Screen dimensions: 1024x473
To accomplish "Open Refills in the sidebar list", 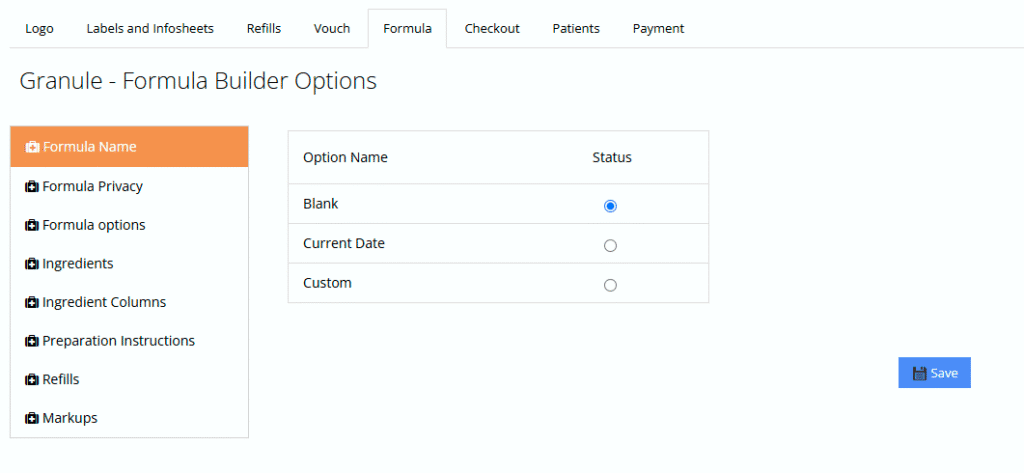I will click(x=129, y=380).
